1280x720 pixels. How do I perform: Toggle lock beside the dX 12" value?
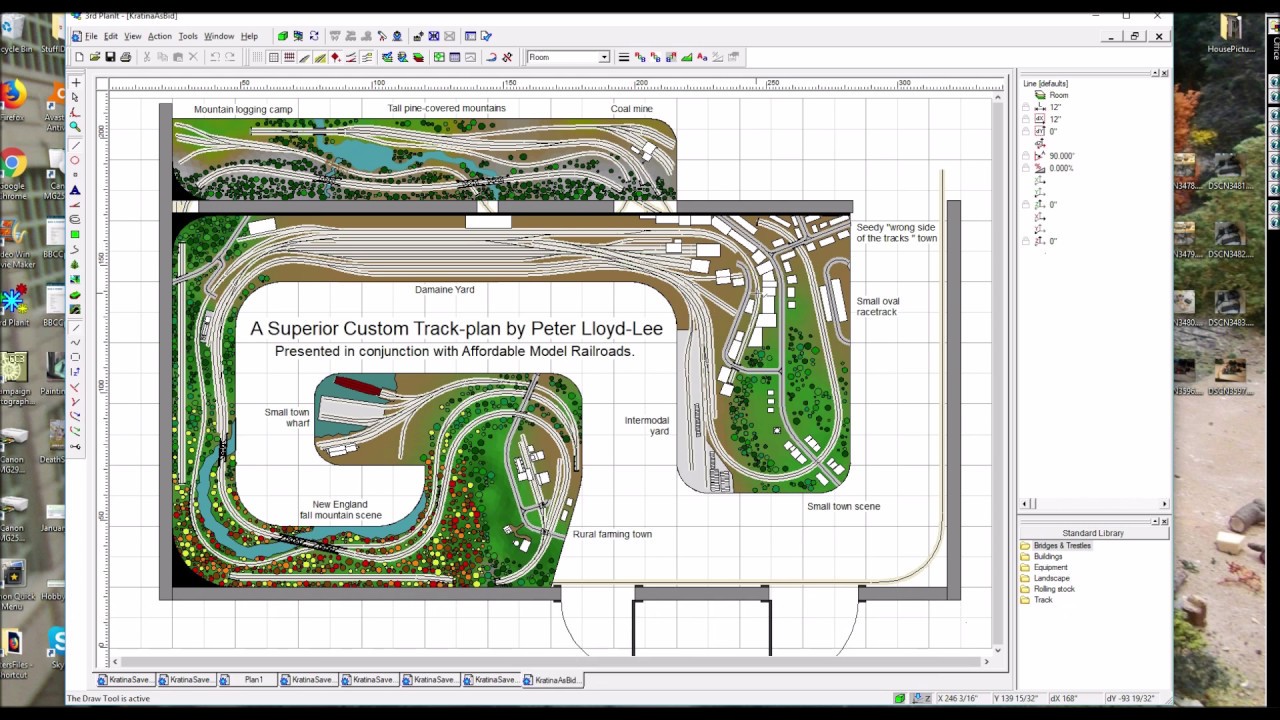1025,119
